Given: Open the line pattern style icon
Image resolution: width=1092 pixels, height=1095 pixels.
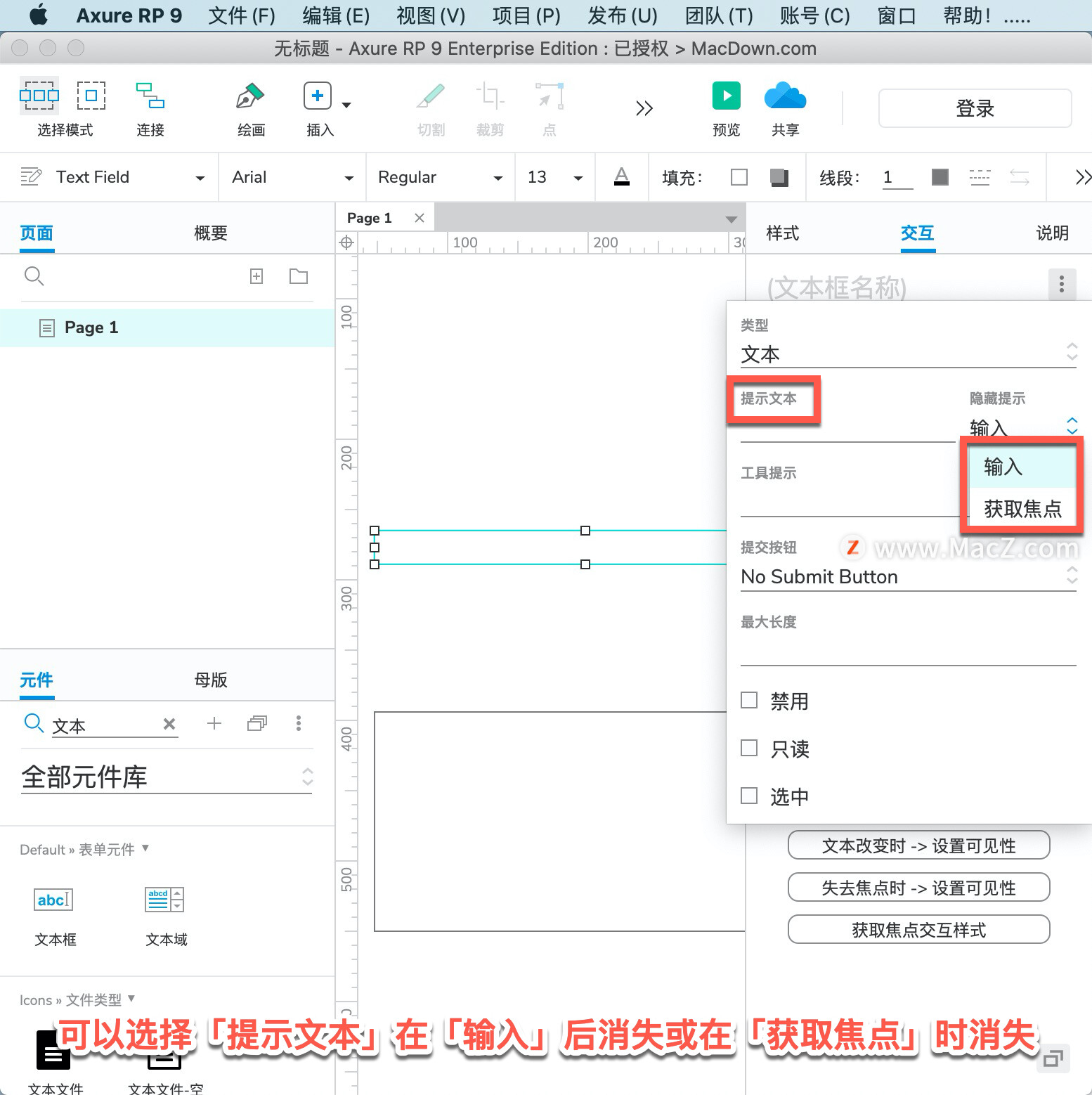Looking at the screenshot, I should (x=980, y=177).
